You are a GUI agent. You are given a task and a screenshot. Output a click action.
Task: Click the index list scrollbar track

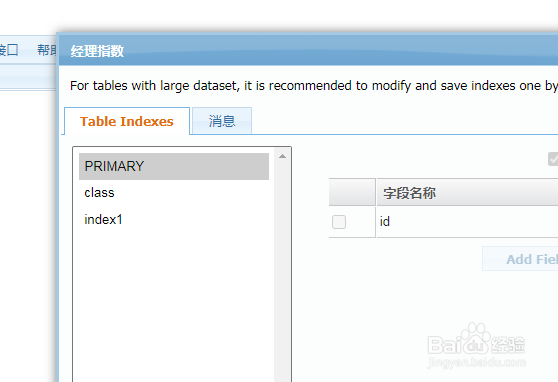(283, 271)
